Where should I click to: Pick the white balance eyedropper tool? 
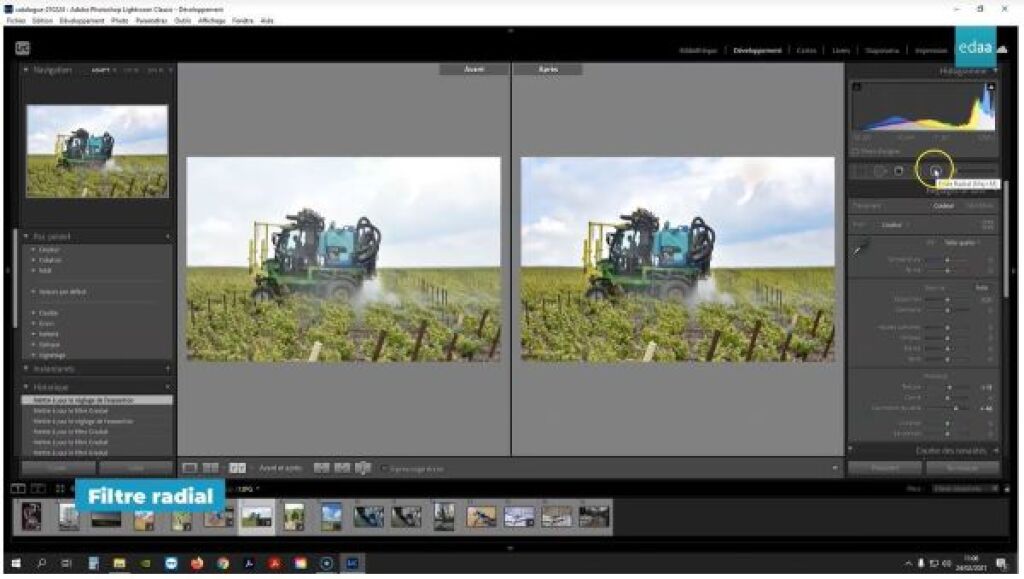pyautogui.click(x=857, y=247)
